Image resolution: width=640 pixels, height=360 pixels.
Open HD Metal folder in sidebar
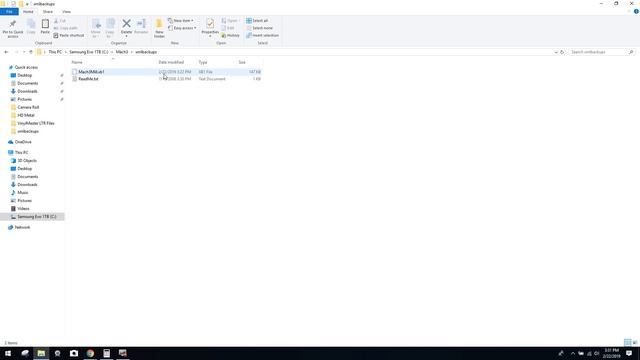[26, 116]
